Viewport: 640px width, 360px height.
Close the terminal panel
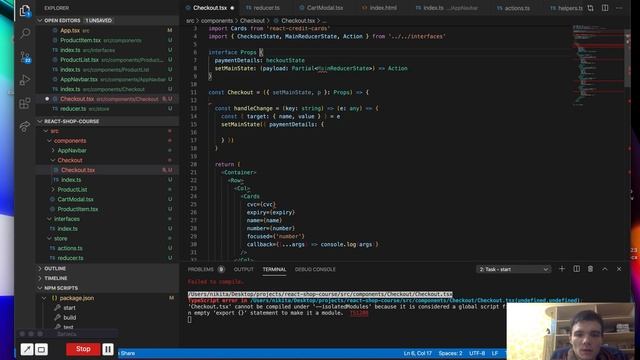619,269
